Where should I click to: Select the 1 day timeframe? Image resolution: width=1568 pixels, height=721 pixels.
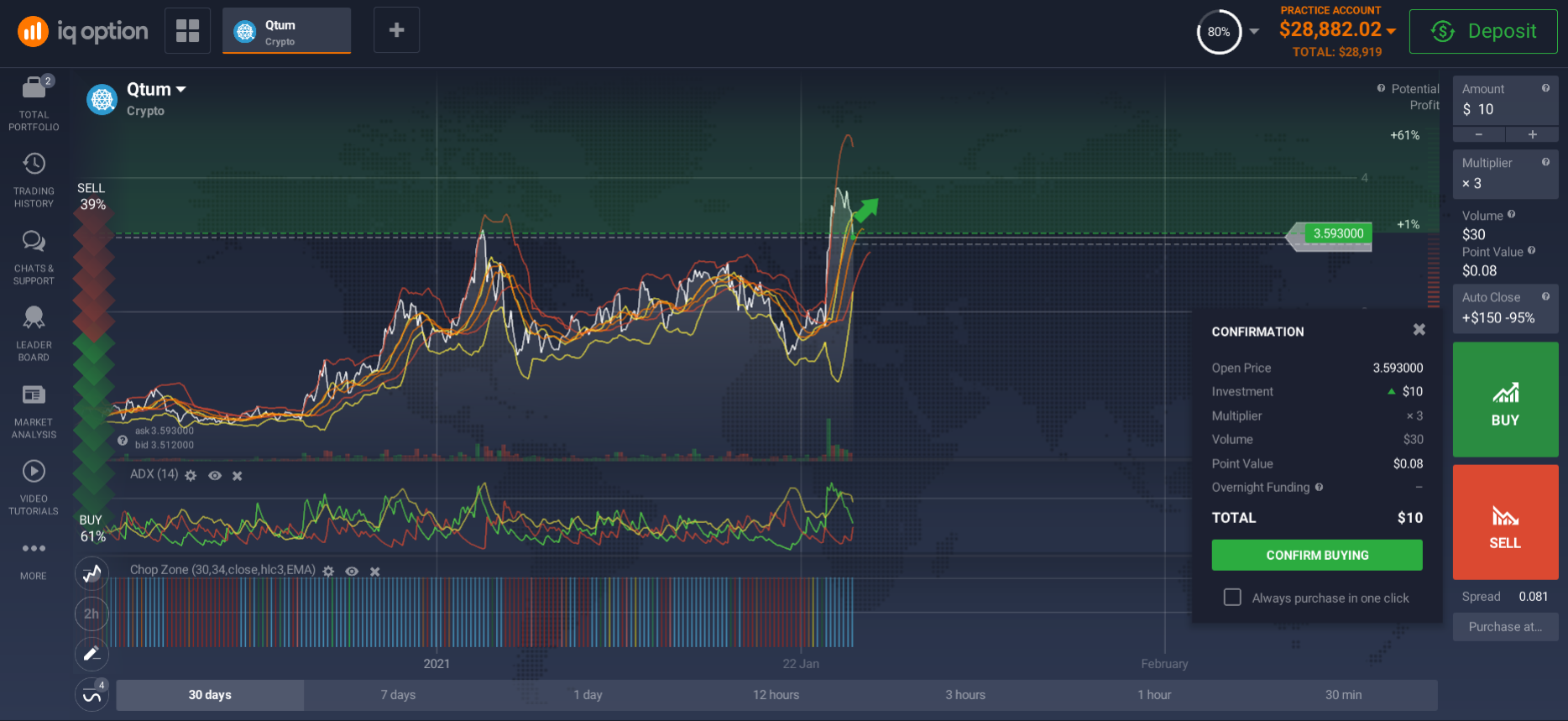[x=588, y=695]
